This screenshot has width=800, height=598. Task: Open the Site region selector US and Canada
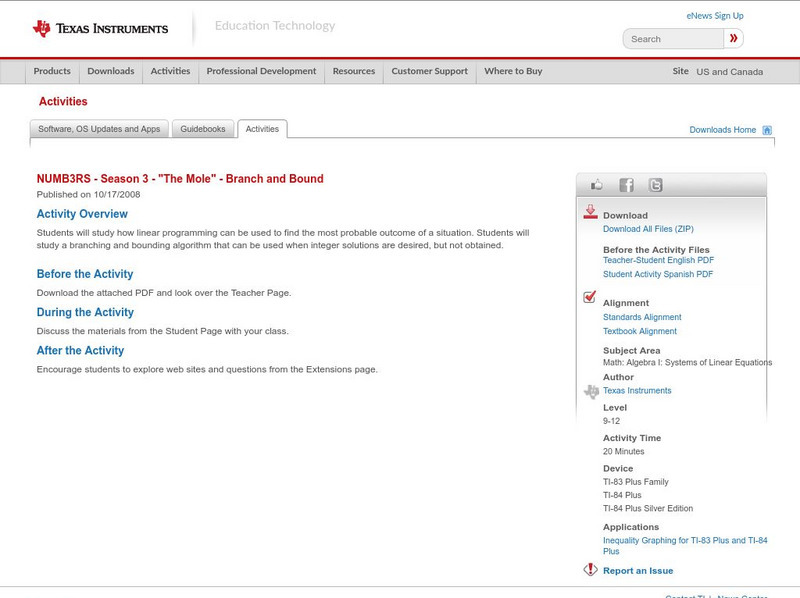click(729, 72)
